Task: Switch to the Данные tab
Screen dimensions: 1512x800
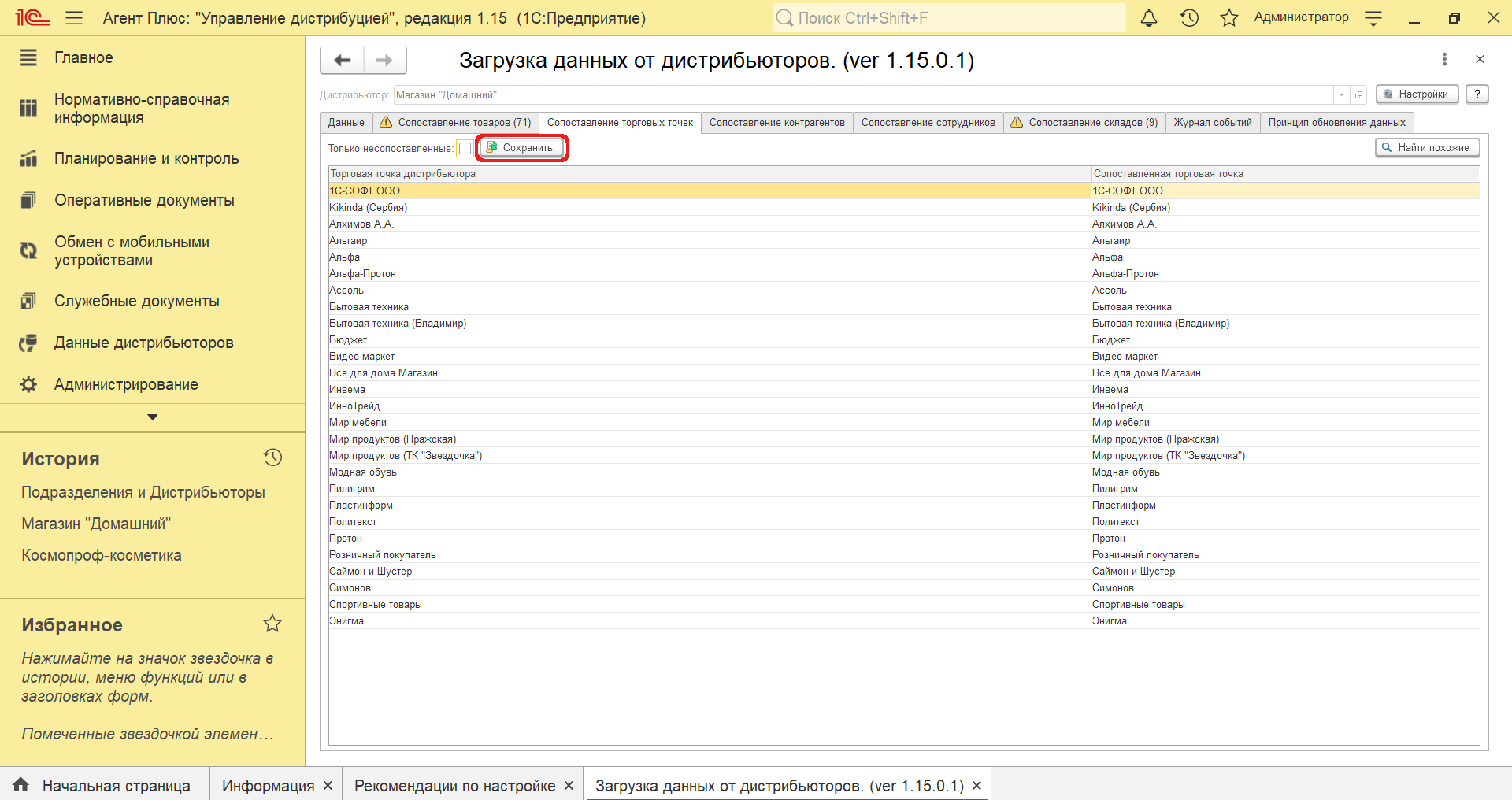Action: (346, 122)
